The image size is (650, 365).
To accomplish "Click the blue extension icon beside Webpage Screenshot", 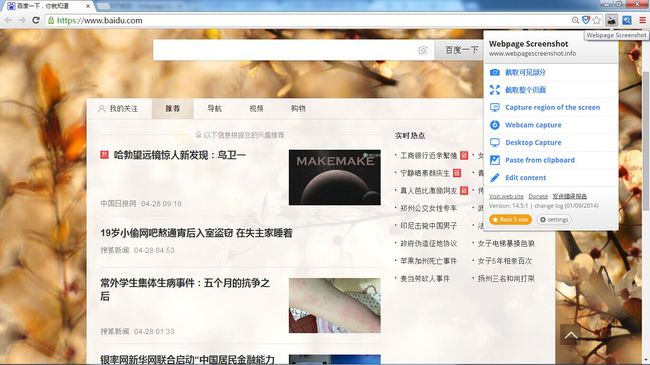I will point(627,20).
